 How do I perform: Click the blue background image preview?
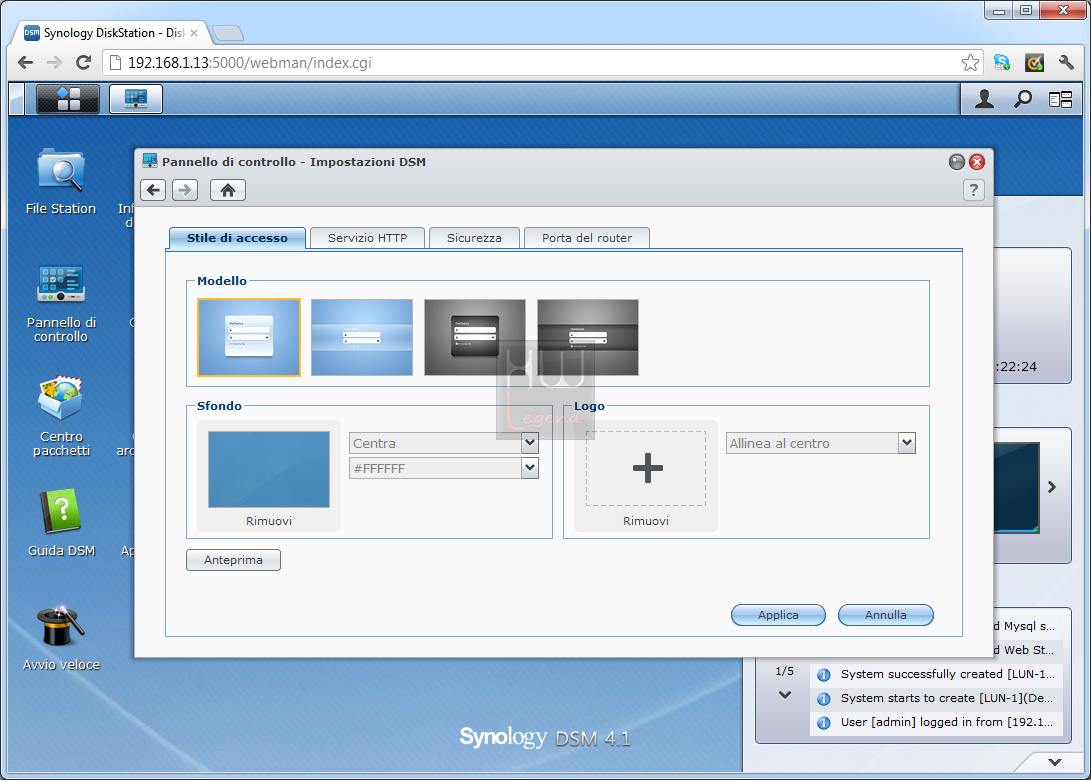point(269,469)
